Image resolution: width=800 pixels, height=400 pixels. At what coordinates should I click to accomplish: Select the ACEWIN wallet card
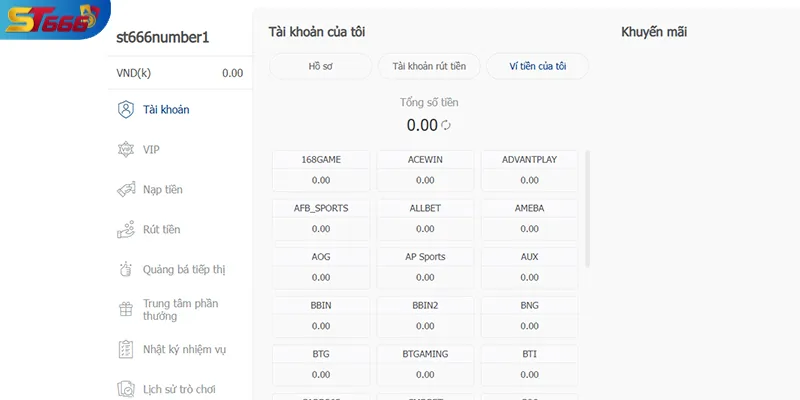pos(425,170)
